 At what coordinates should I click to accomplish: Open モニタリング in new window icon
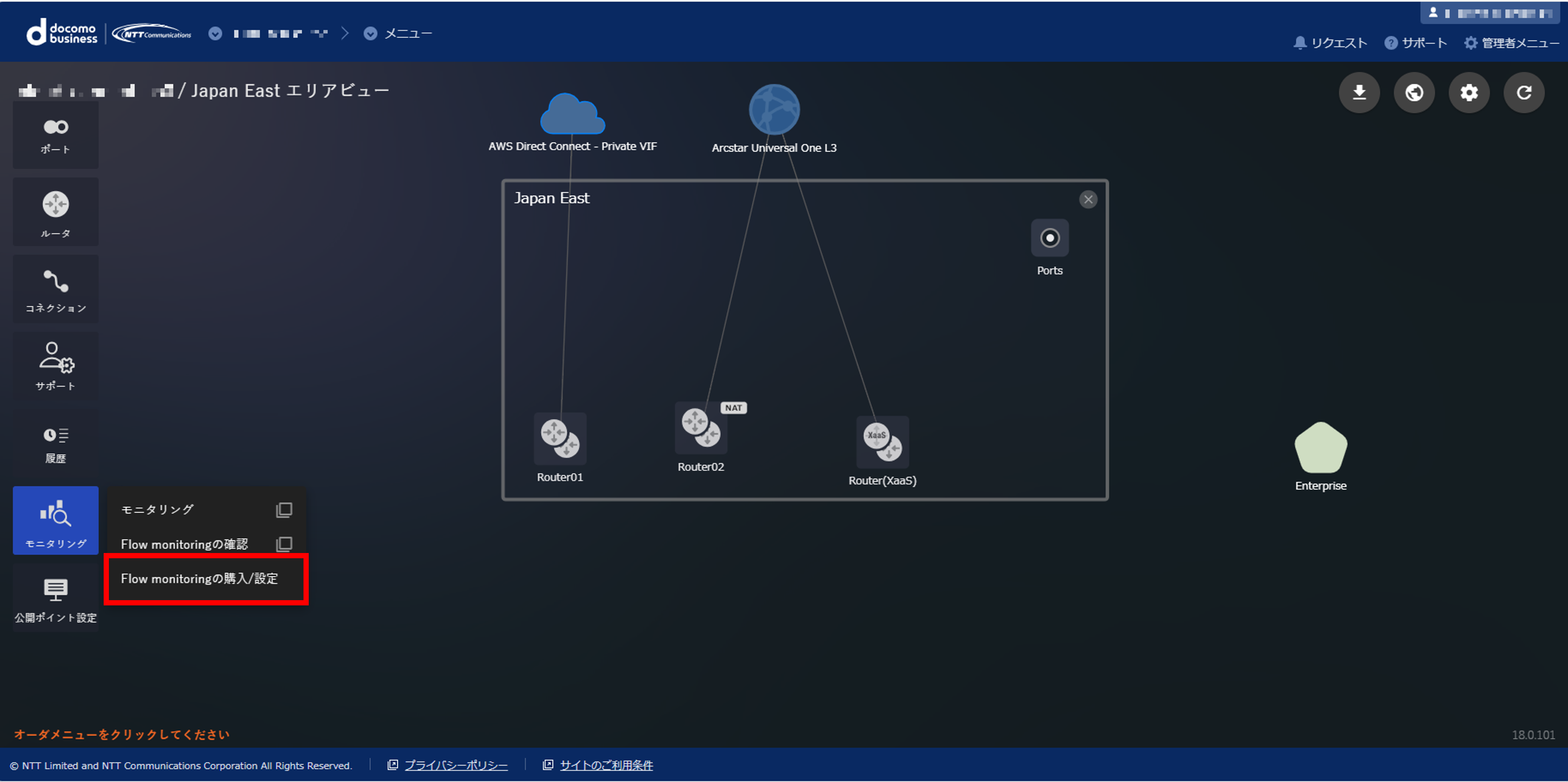tap(284, 510)
